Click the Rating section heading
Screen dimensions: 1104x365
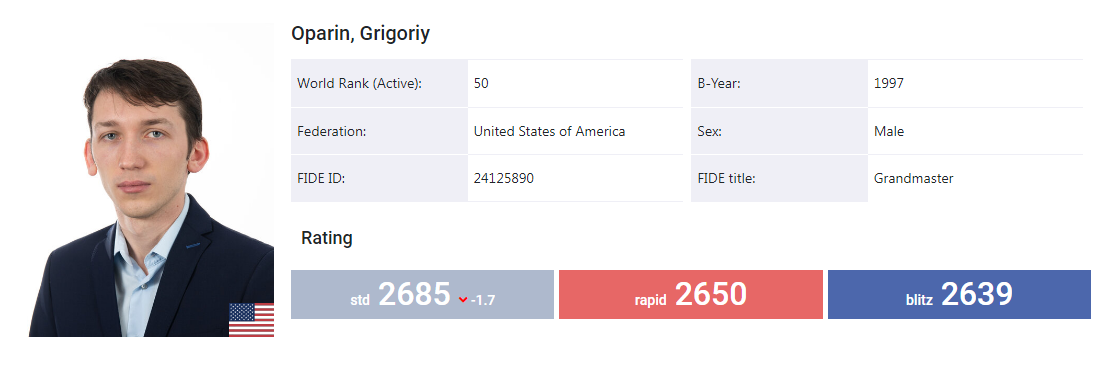(x=327, y=238)
